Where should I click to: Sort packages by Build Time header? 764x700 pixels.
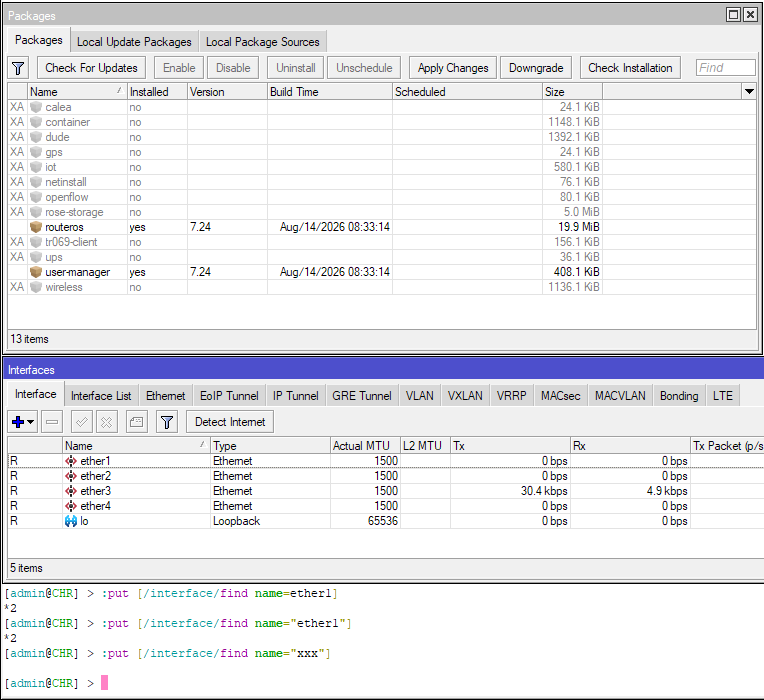[329, 92]
